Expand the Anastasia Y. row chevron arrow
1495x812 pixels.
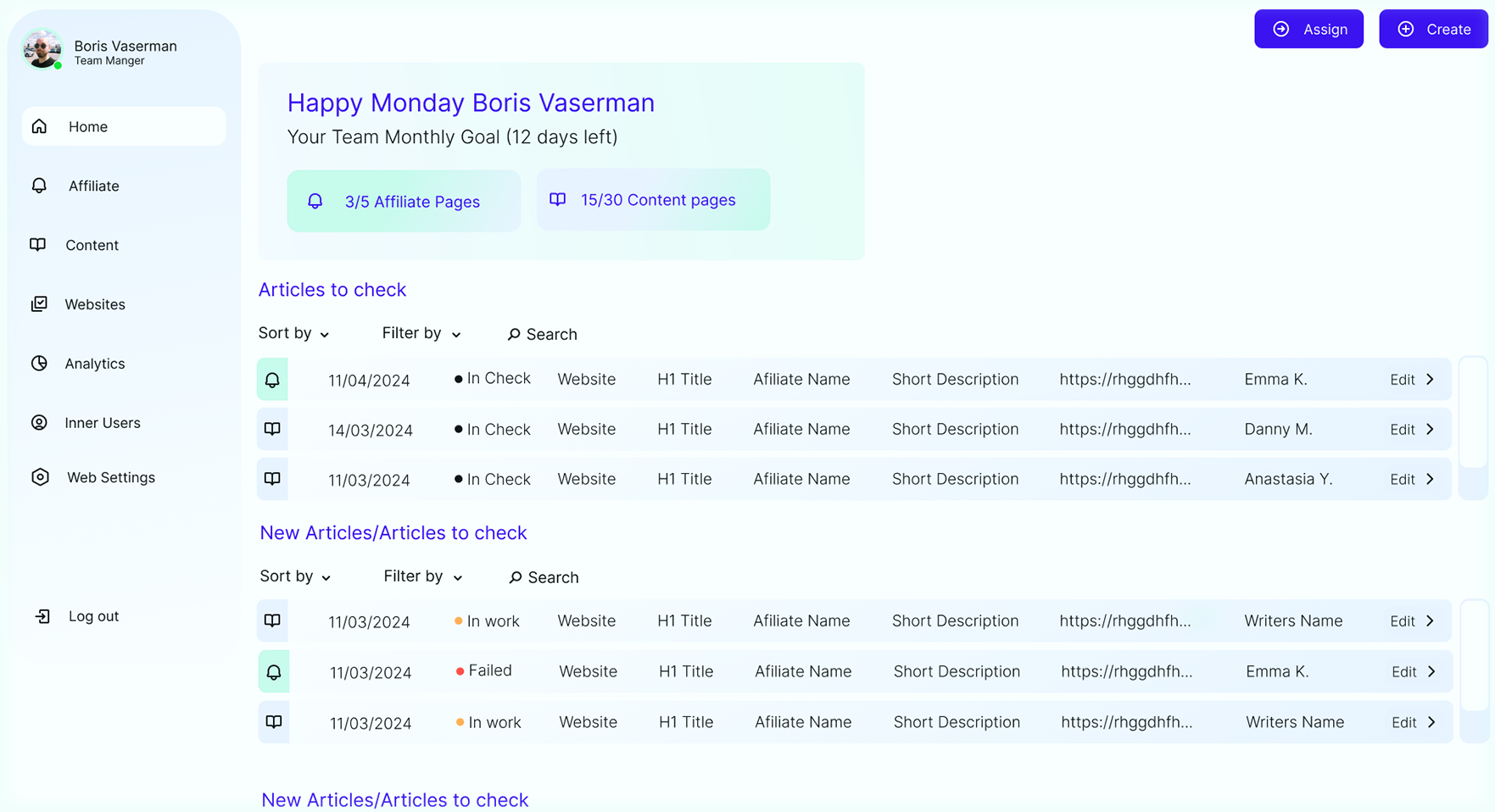tap(1430, 479)
